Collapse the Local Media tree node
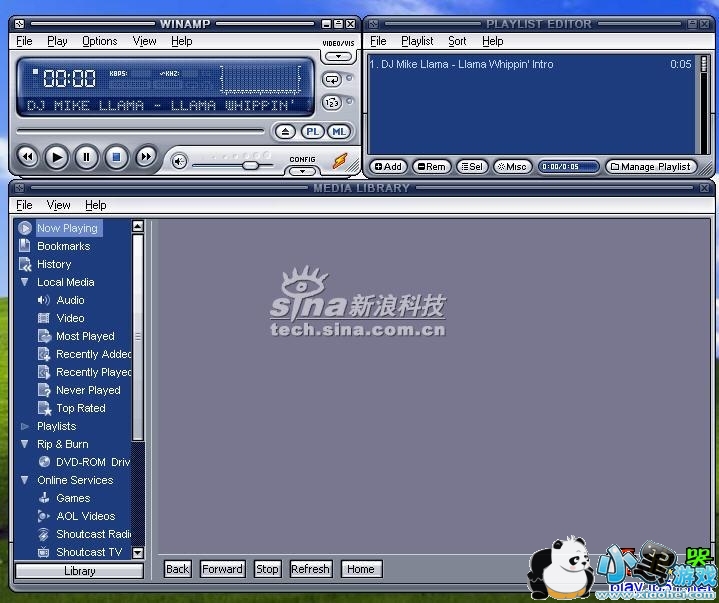The image size is (719, 603). [25, 282]
